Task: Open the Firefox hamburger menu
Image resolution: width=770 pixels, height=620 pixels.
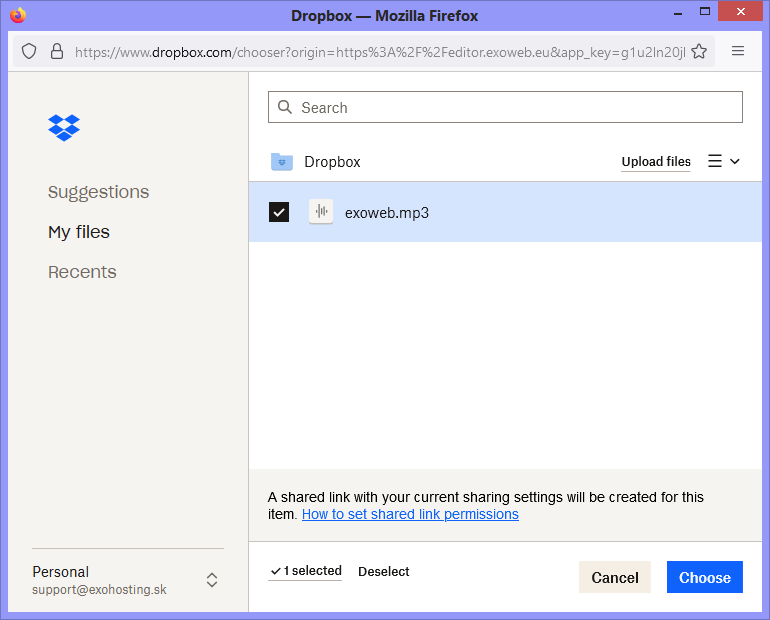Action: click(738, 51)
